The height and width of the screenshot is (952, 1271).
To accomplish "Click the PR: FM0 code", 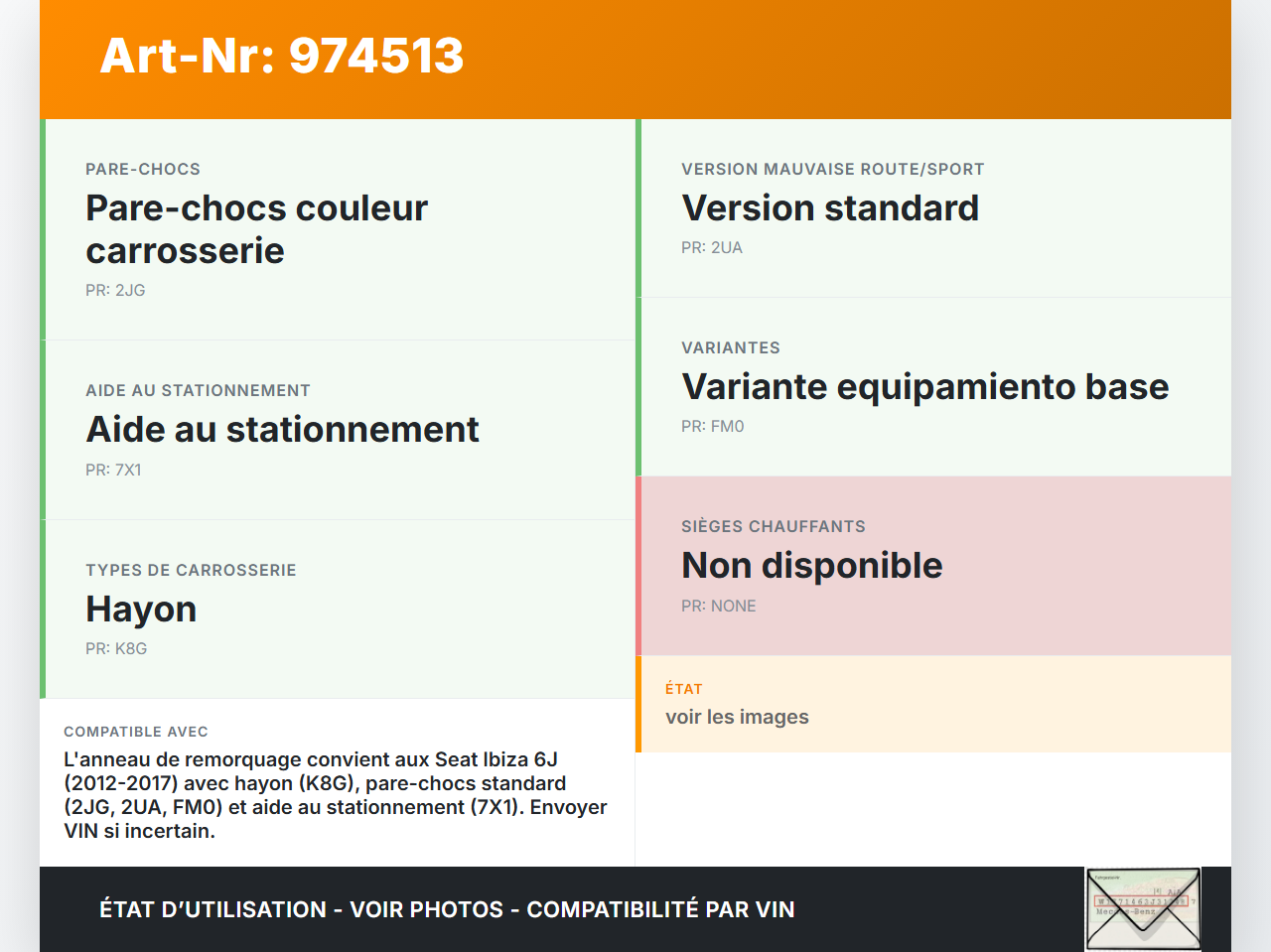I will tap(713, 426).
